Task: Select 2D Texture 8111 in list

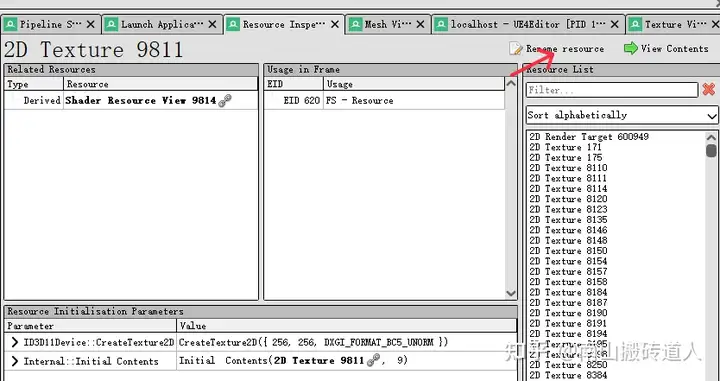Action: pos(568,178)
